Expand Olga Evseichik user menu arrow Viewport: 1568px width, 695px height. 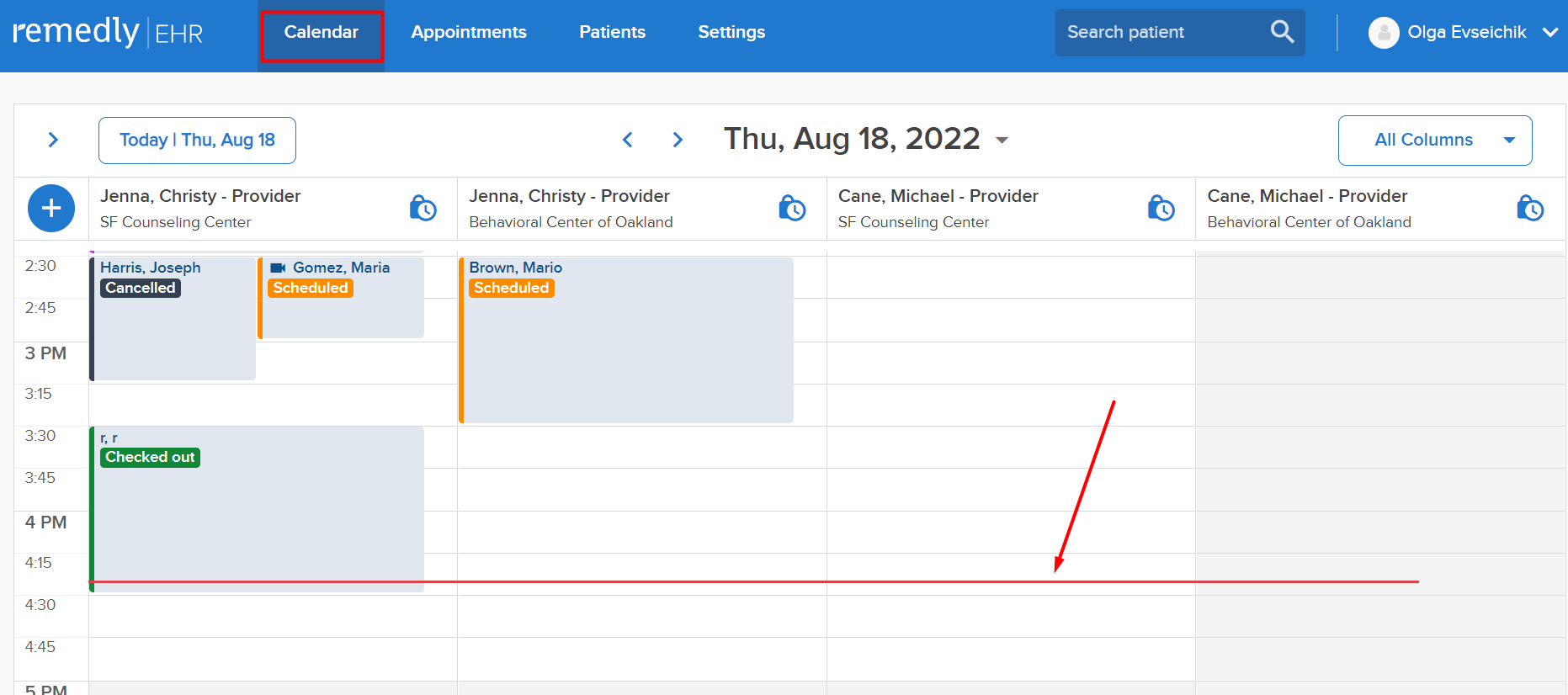click(1549, 33)
